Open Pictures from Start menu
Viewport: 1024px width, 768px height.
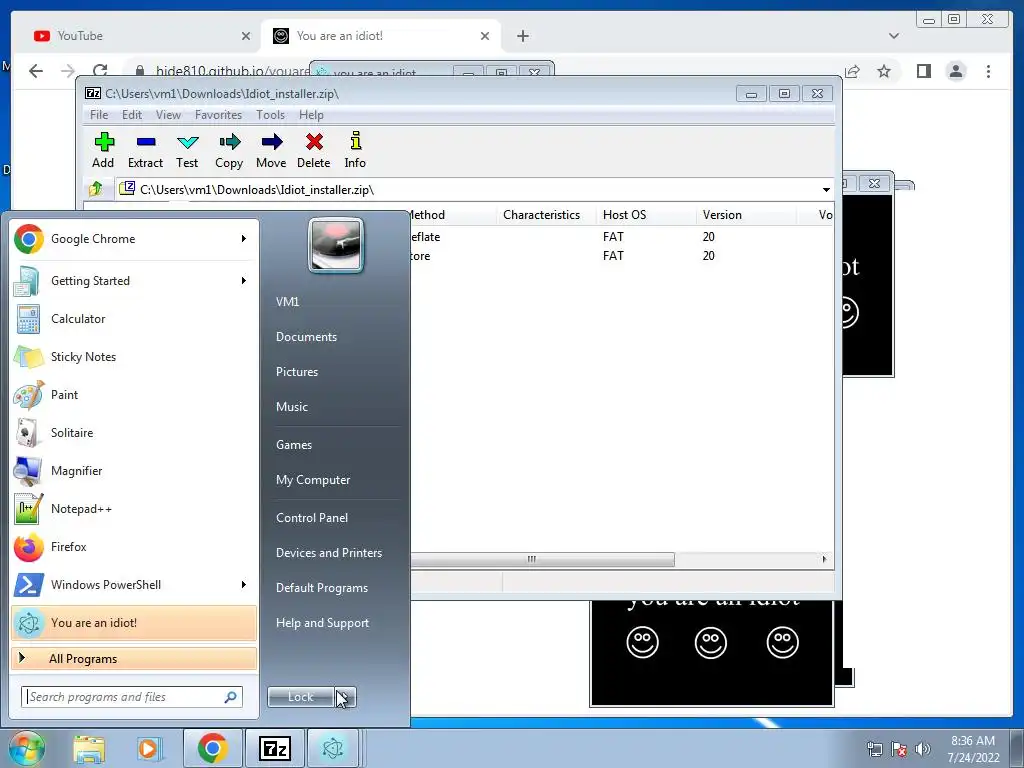(x=297, y=372)
